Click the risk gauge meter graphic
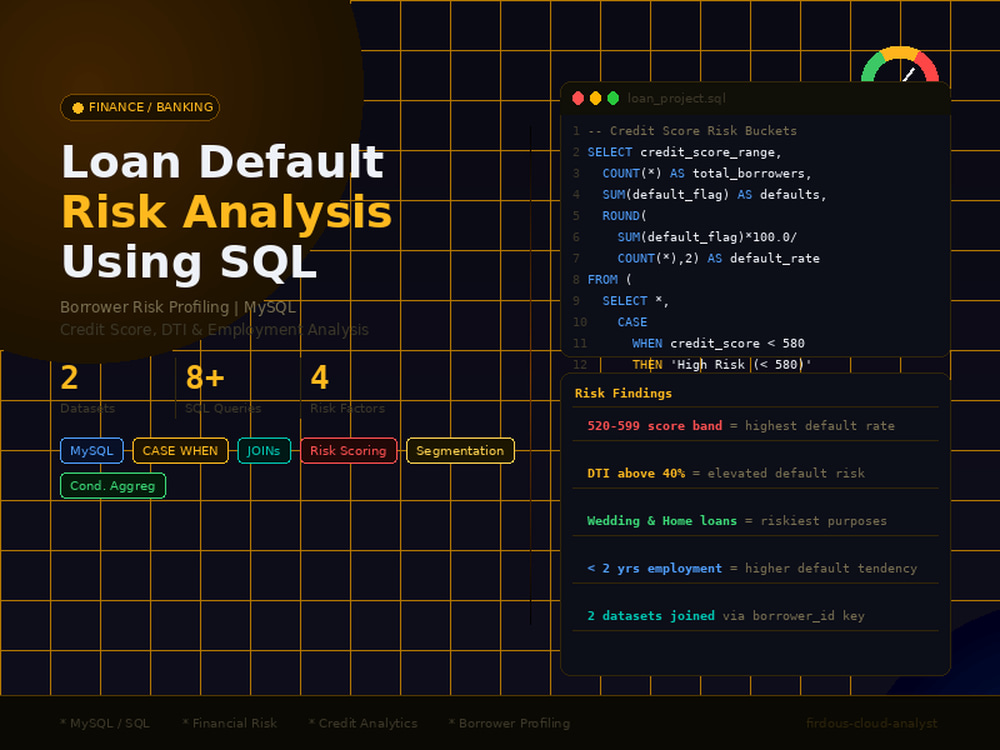This screenshot has height=750, width=1000. [900, 64]
